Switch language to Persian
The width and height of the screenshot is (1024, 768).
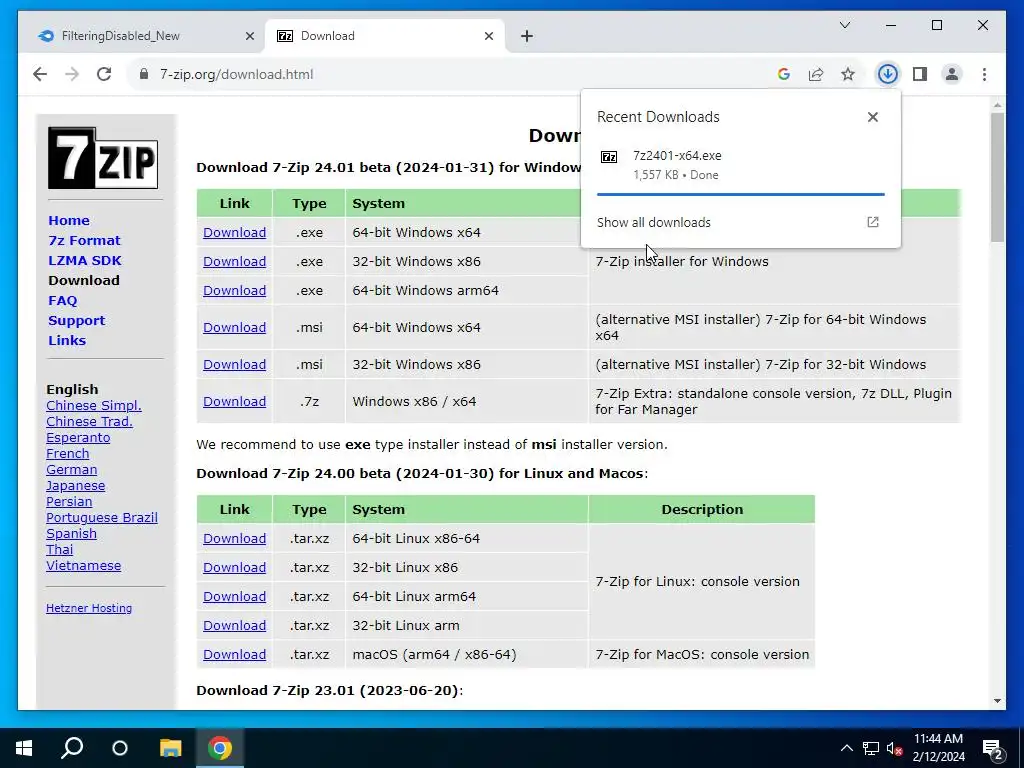click(x=69, y=502)
